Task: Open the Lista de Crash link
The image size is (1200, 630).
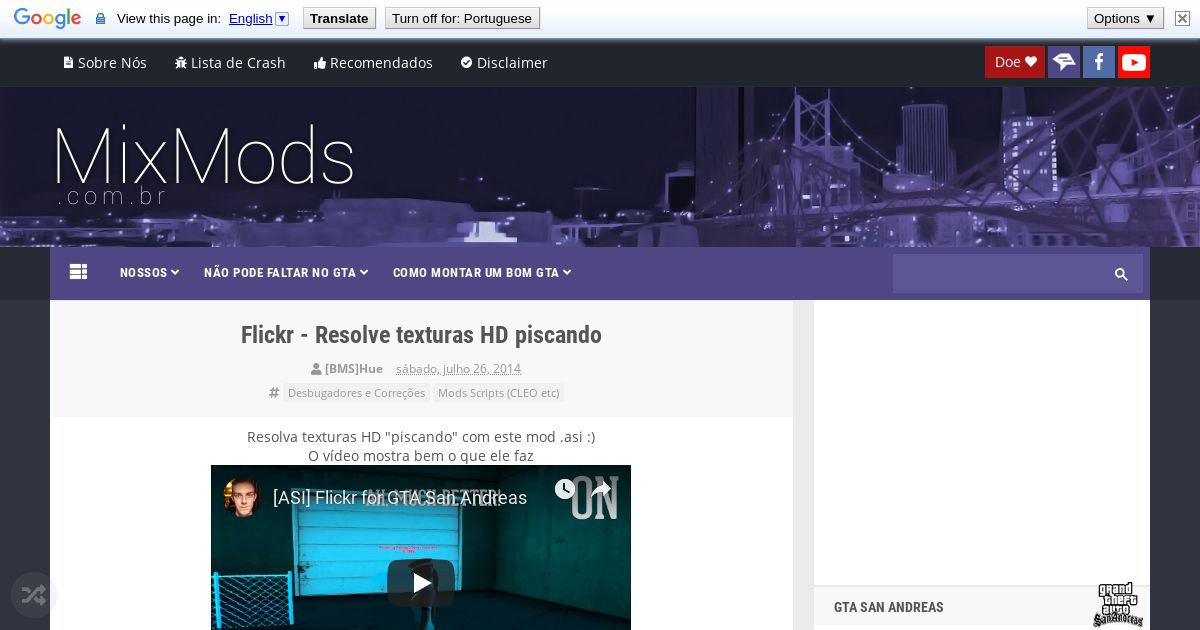Action: [x=230, y=62]
